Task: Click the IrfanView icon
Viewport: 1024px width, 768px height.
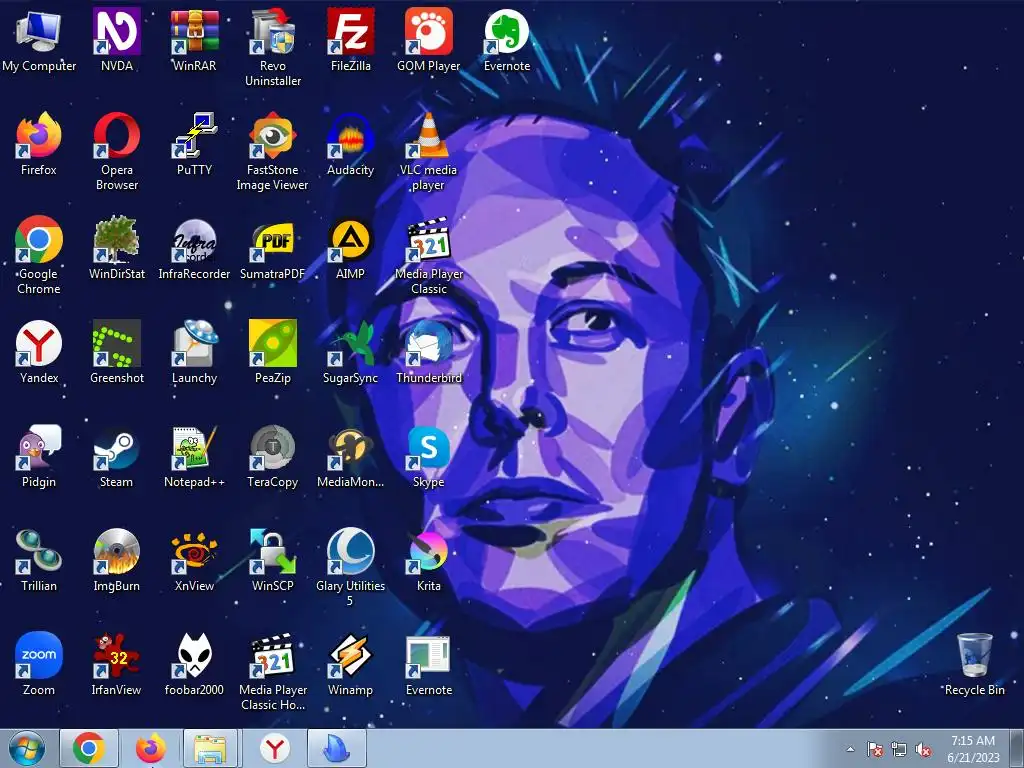Action: pyautogui.click(x=116, y=655)
